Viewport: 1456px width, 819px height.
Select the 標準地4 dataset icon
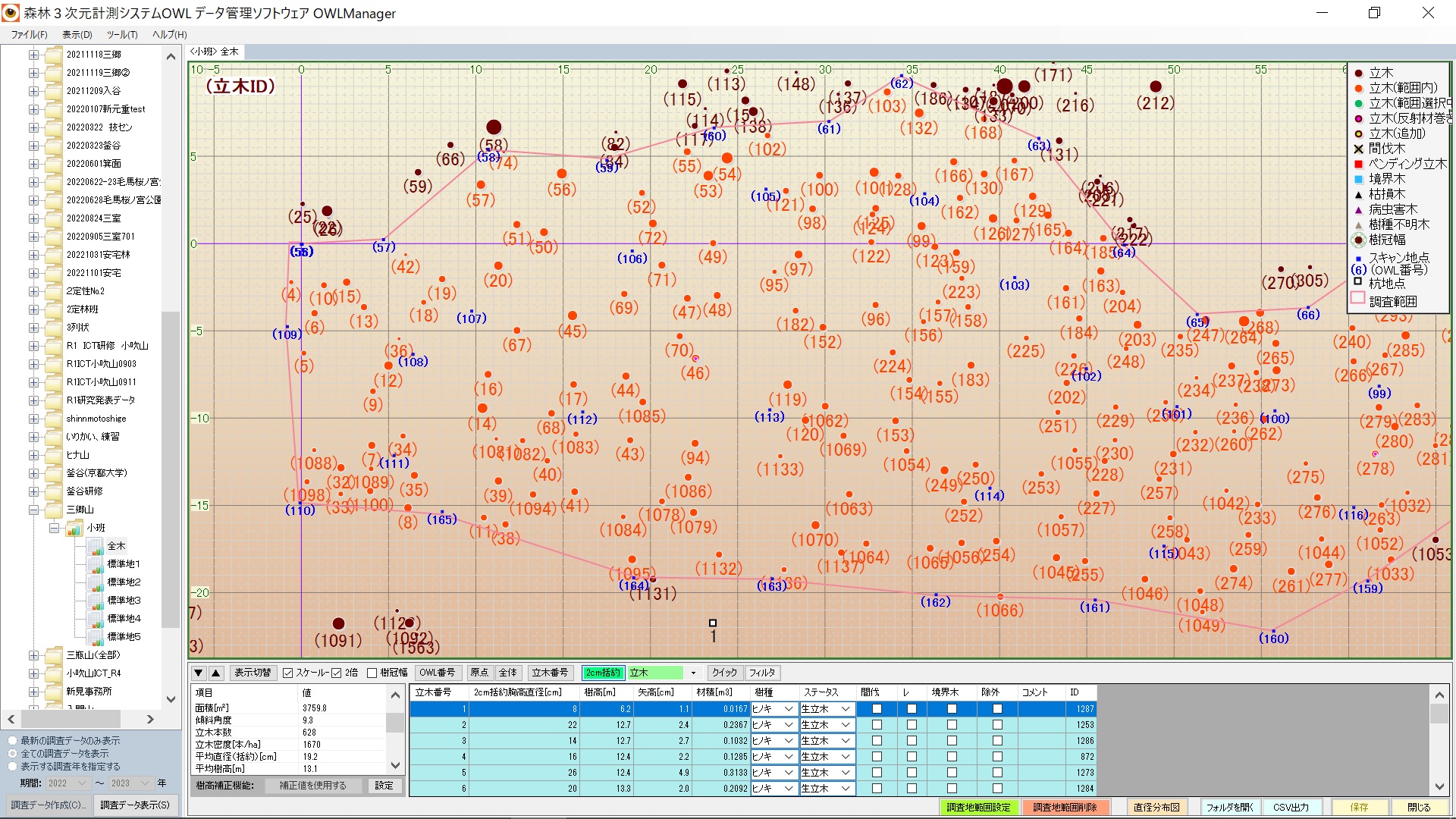(96, 619)
